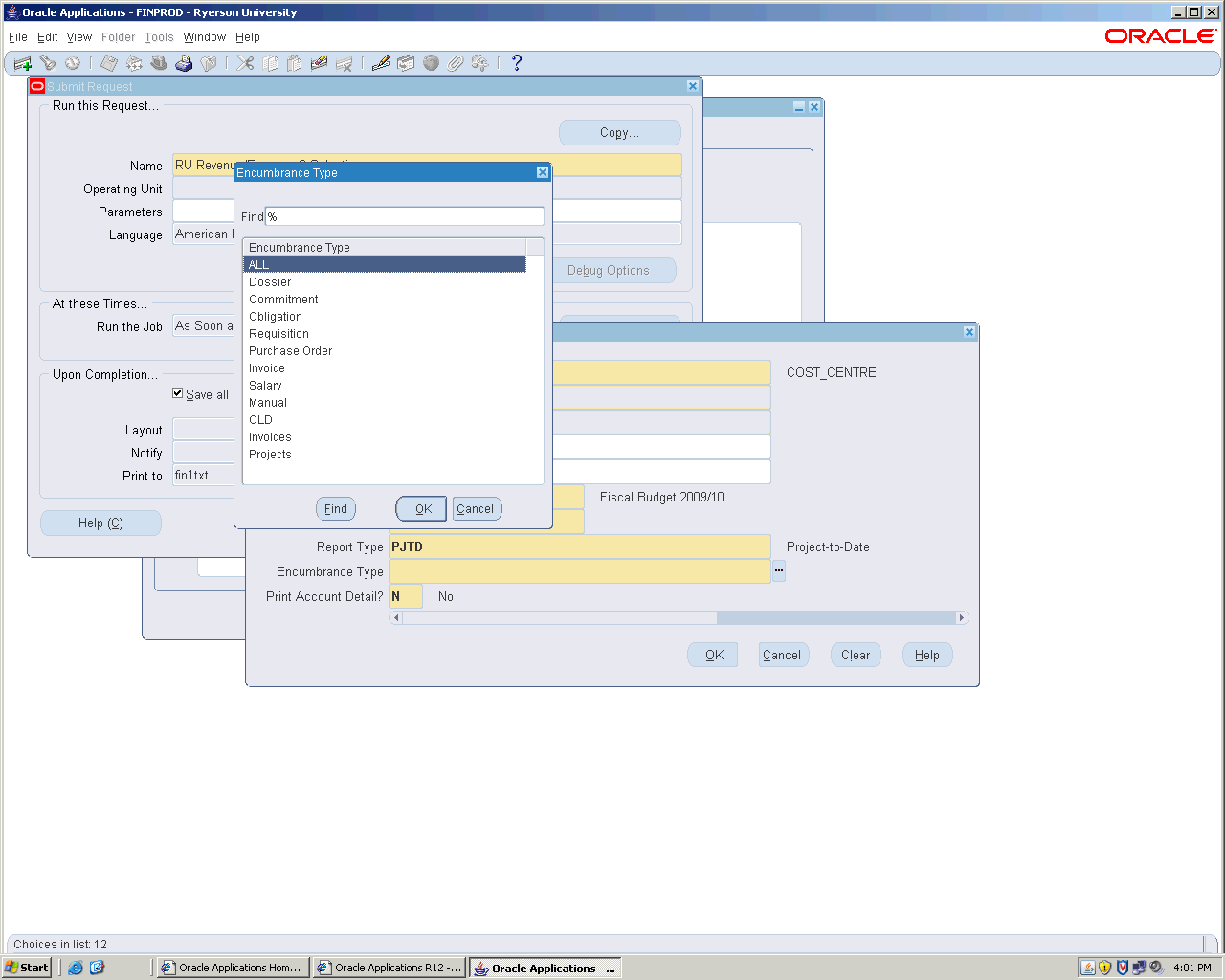Viewport: 1225px width, 980px height.
Task: Cancel the Encumbrance Type dialog
Action: 476,509
